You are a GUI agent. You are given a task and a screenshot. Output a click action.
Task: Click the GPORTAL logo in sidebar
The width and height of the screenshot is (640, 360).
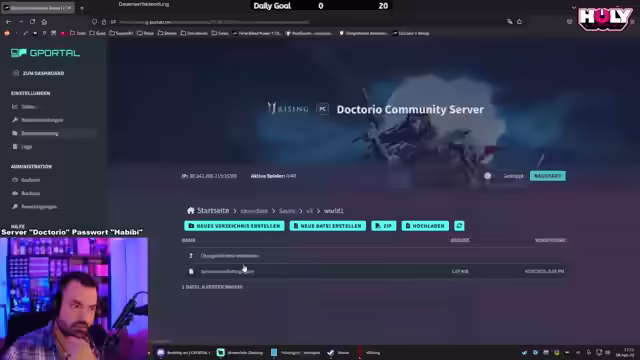[x=45, y=53]
